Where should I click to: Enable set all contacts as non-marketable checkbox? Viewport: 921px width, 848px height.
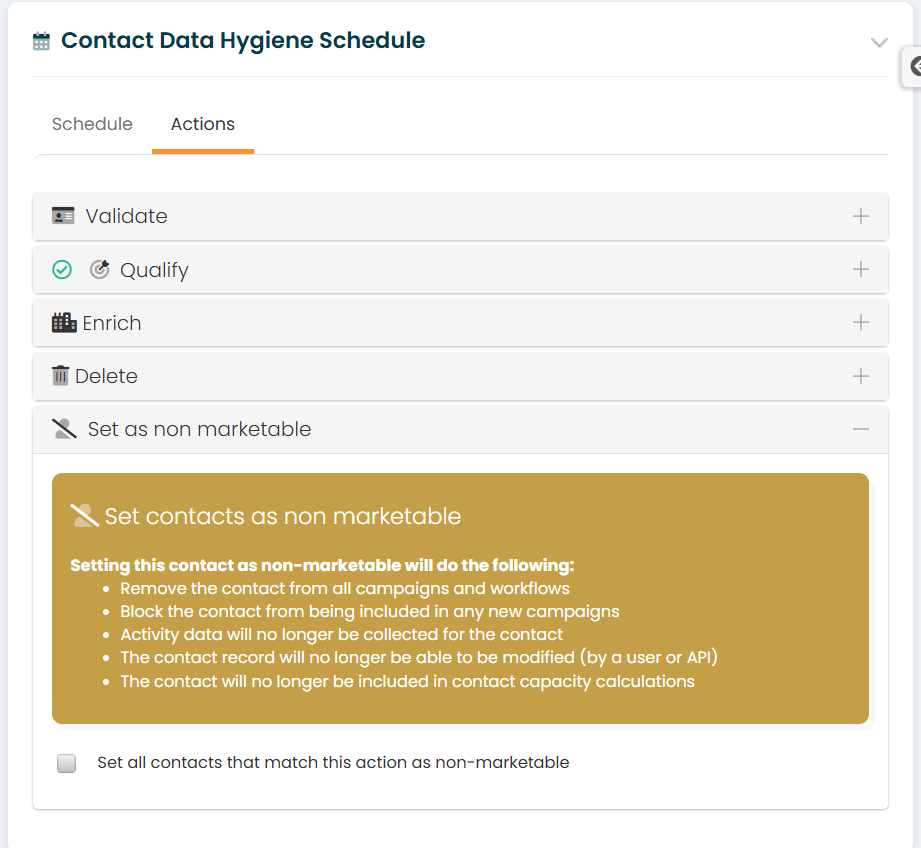click(66, 763)
